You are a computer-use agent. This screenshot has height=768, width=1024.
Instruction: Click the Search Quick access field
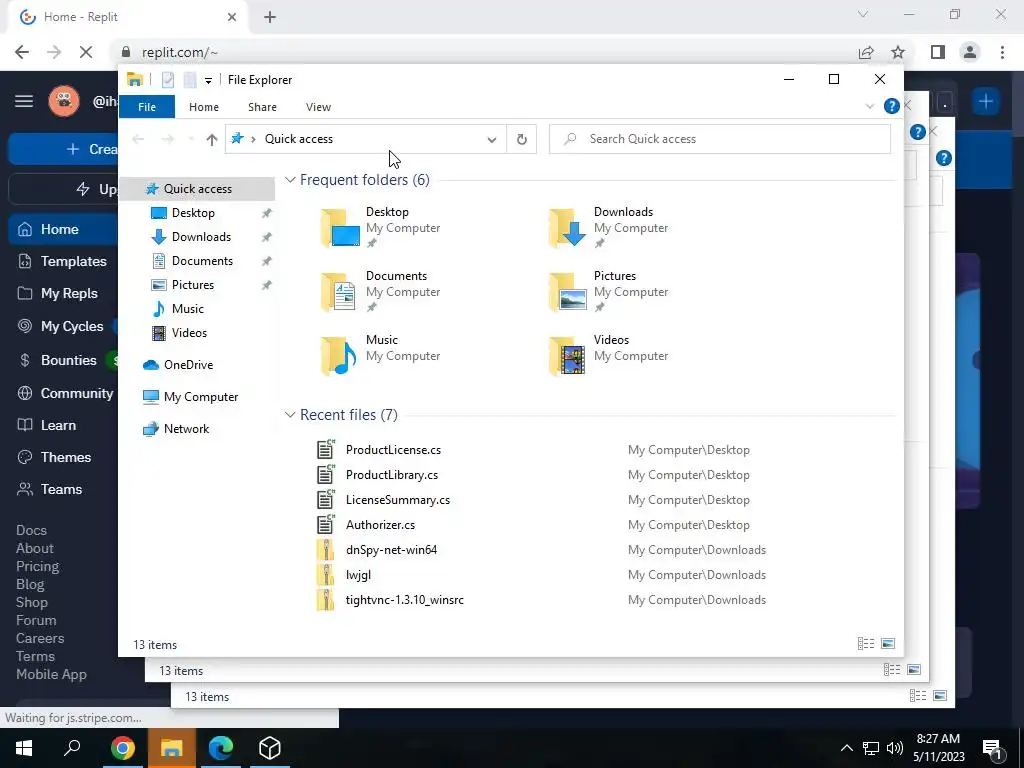720,139
